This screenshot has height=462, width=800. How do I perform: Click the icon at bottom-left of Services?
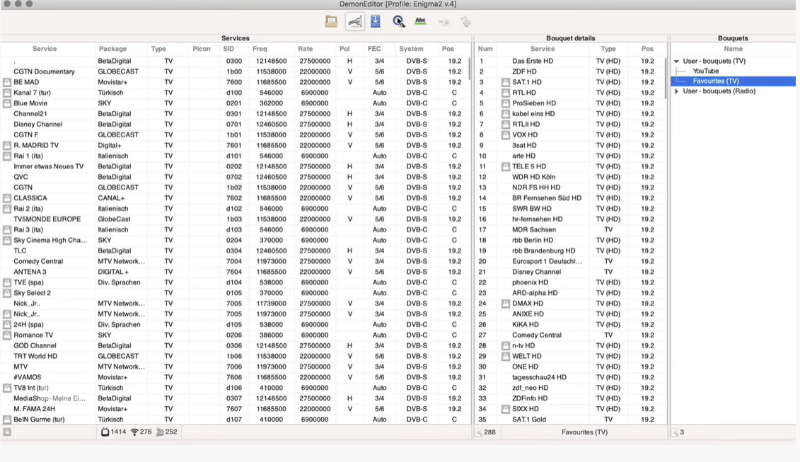click(x=7, y=432)
